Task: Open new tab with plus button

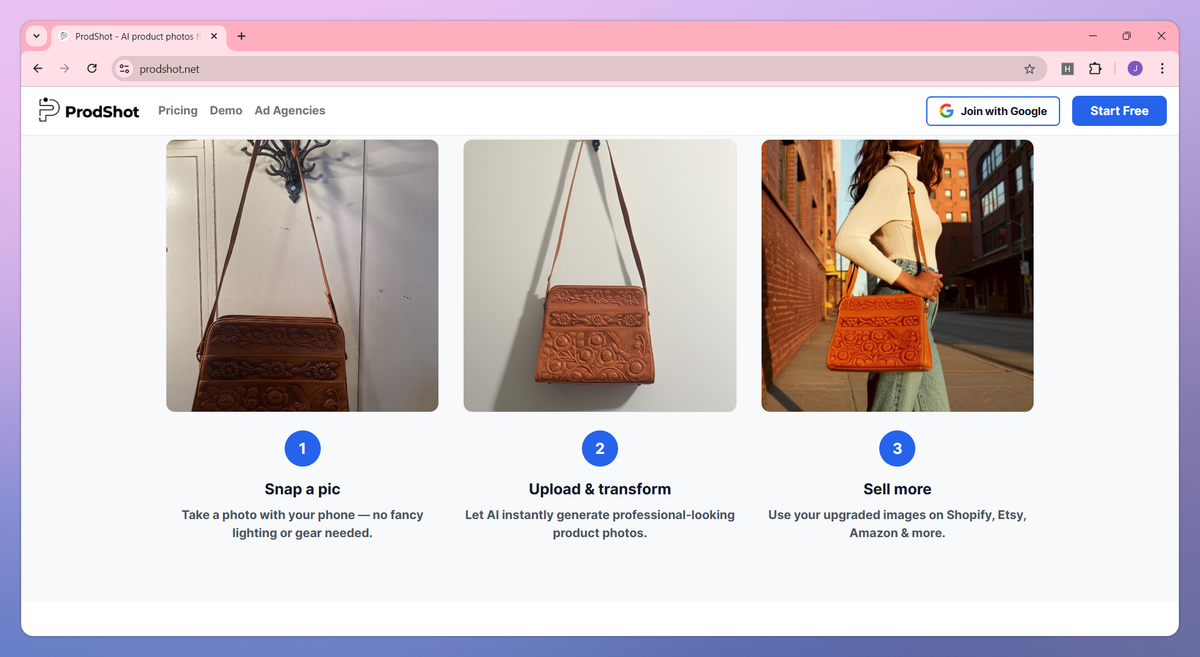Action: (241, 36)
